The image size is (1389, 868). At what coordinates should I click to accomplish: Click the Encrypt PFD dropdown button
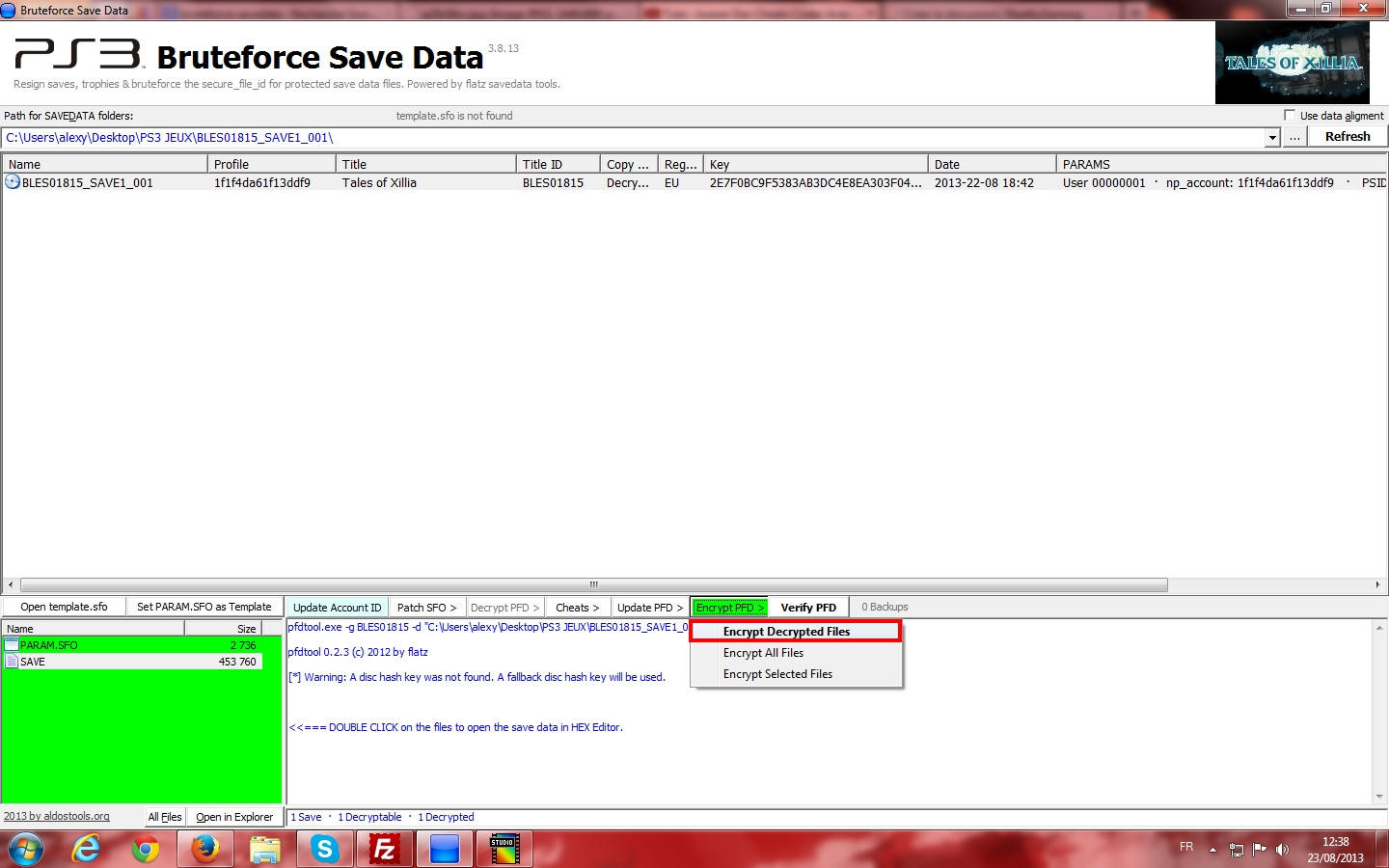(x=729, y=608)
